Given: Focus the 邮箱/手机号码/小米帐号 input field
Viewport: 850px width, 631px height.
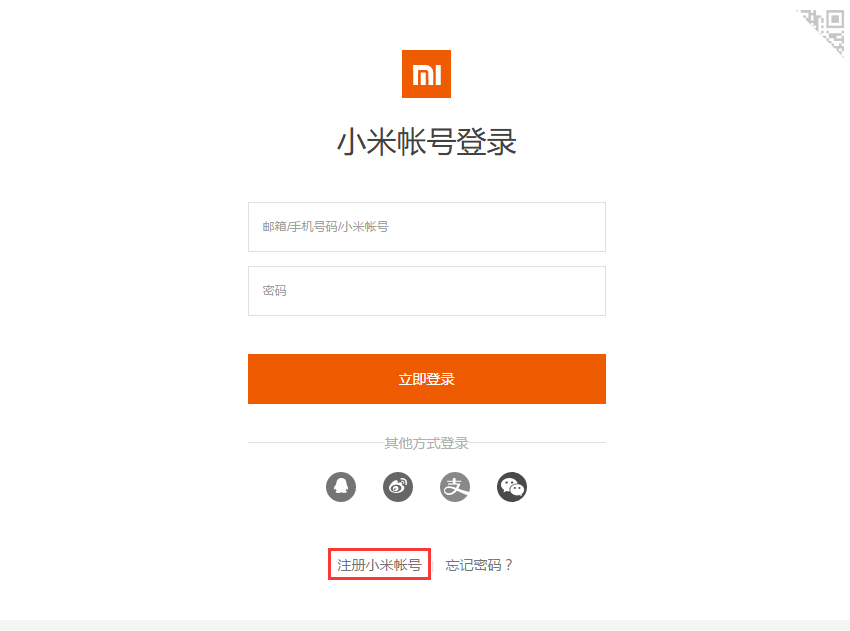Looking at the screenshot, I should tap(427, 227).
